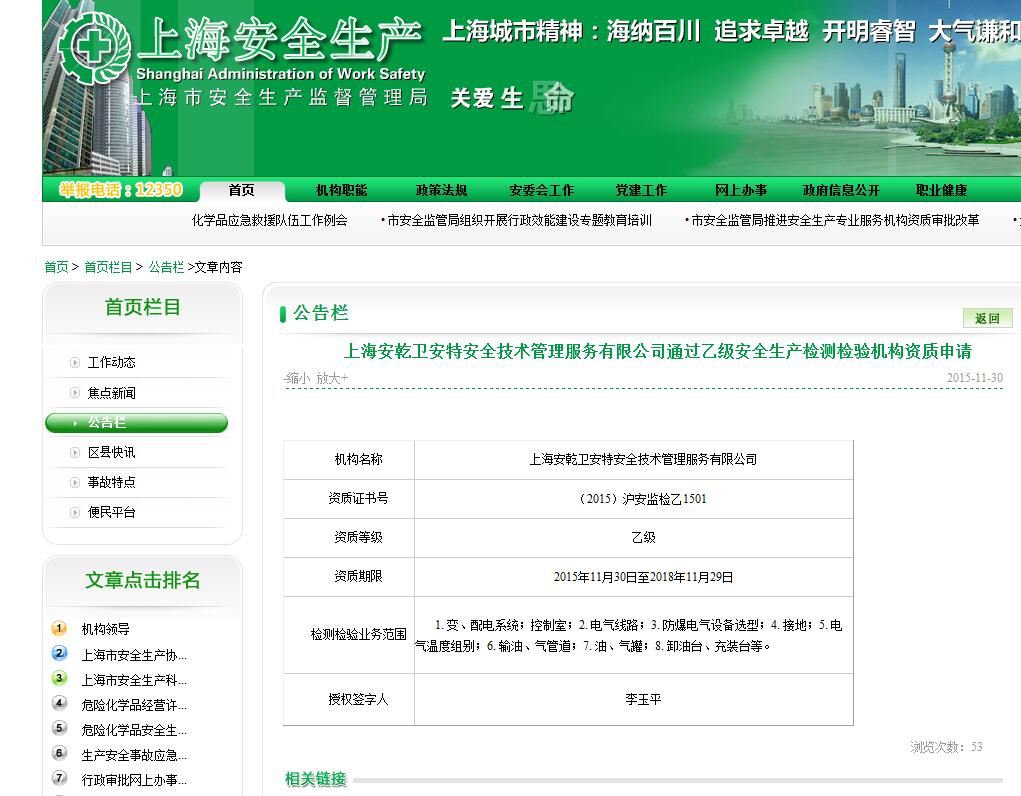Open the 机构职能 navigation tab
The width and height of the screenshot is (1021, 796).
[x=341, y=191]
